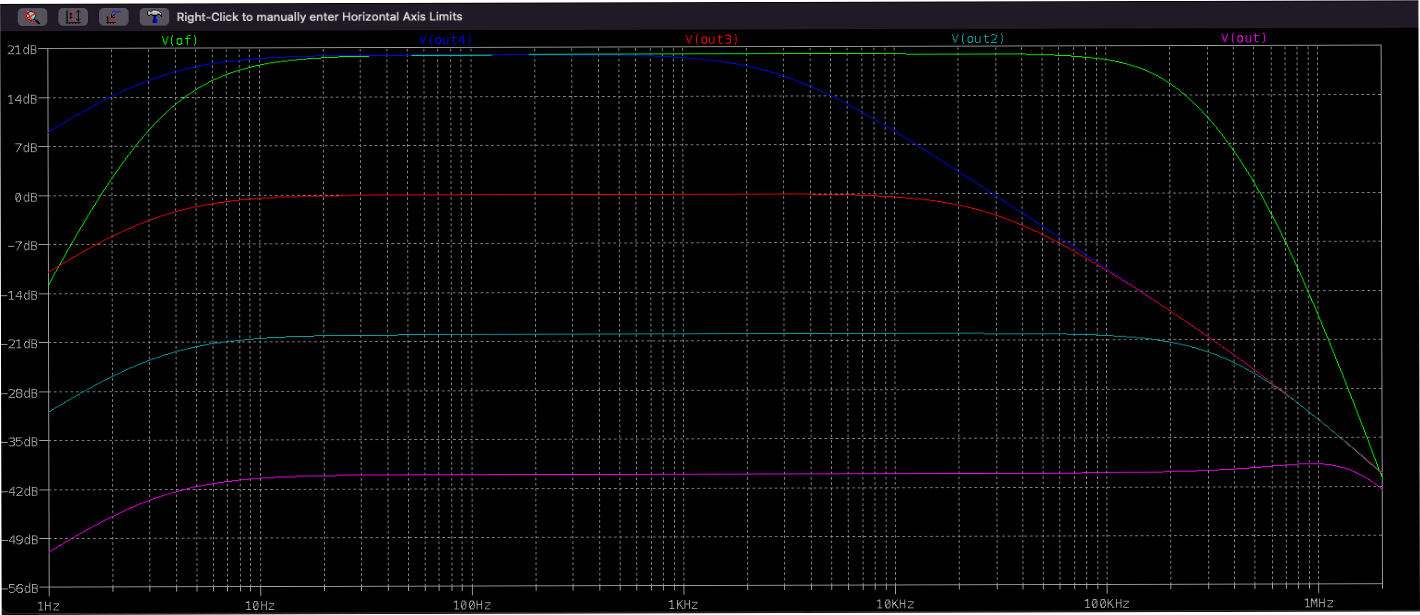Select the blue V(out4) trace label
1420x615 pixels.
(x=446, y=39)
